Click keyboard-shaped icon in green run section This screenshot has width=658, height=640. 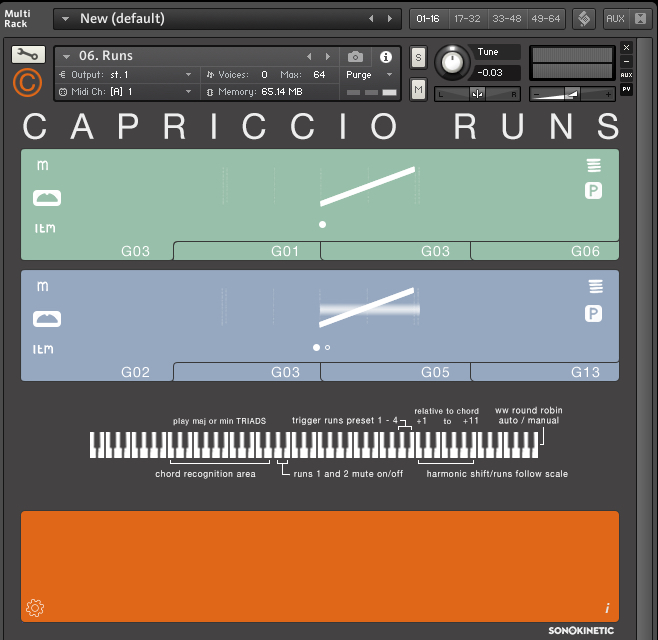tap(47, 198)
